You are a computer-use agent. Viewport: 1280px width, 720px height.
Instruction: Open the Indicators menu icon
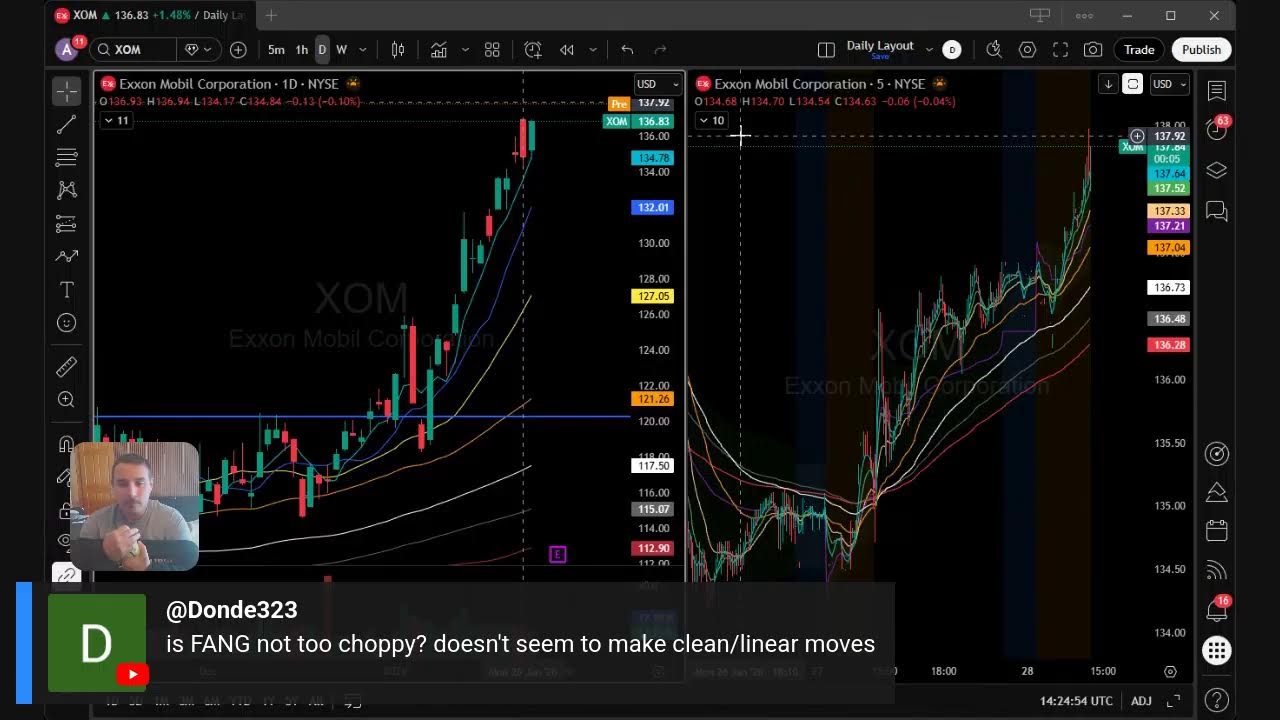point(438,49)
